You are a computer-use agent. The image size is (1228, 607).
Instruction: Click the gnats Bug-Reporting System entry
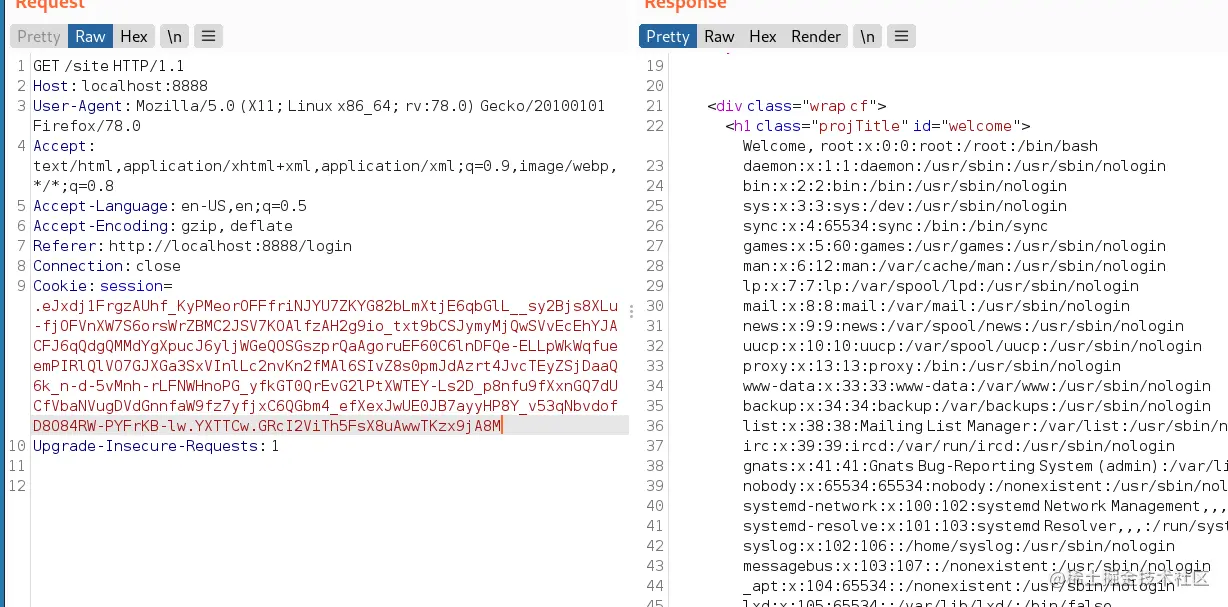coord(985,466)
